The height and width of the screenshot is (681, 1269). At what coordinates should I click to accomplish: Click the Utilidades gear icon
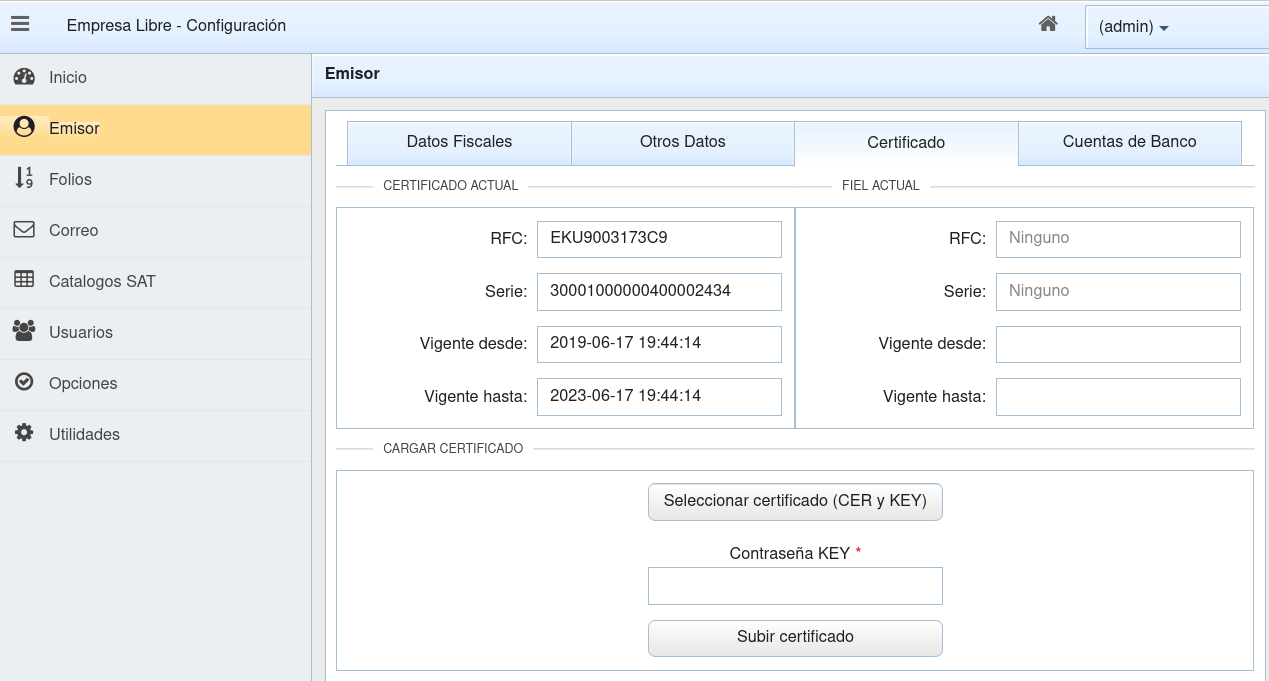[x=24, y=434]
